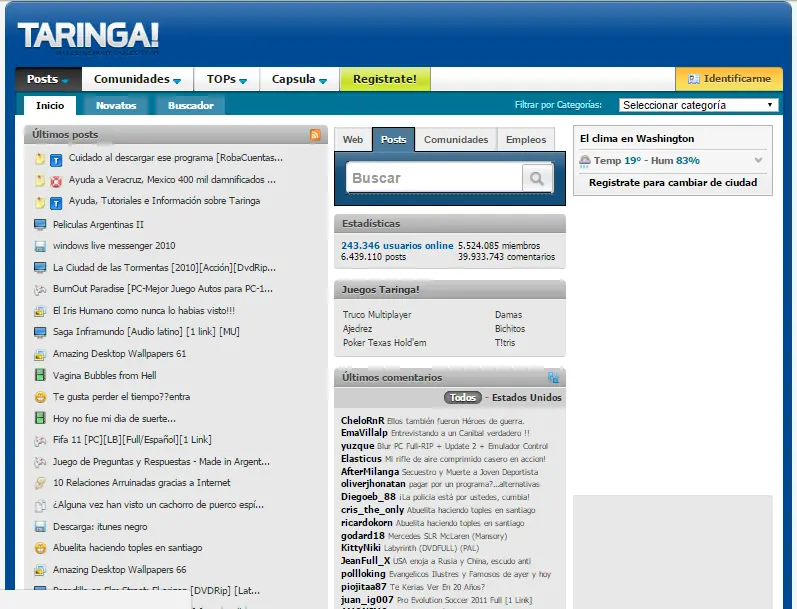This screenshot has width=797, height=609.
Task: Click the Identificarme user card icon
Action: click(x=693, y=79)
